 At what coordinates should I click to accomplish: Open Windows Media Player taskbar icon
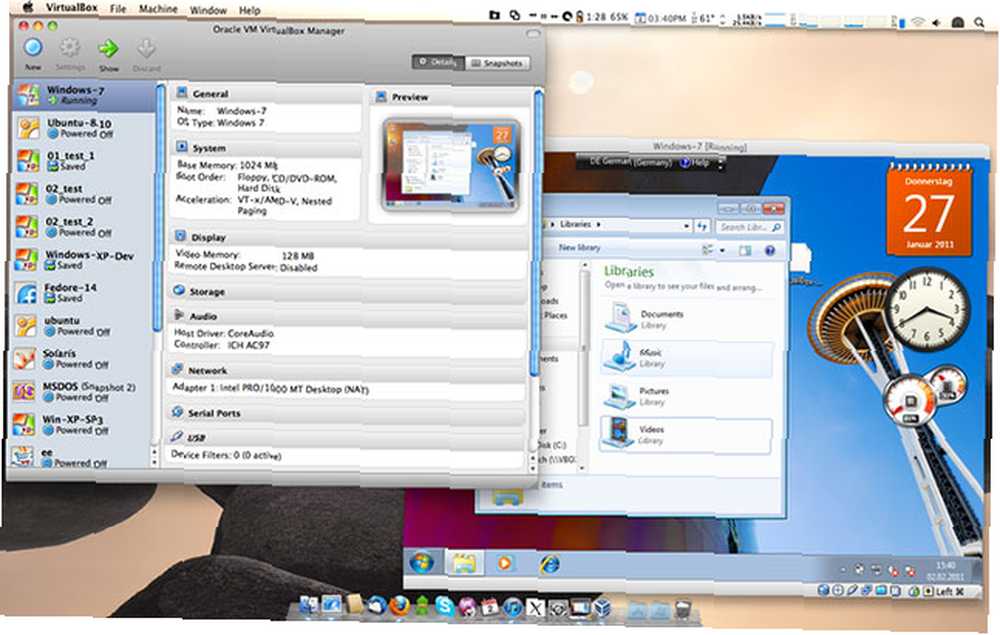coord(504,563)
